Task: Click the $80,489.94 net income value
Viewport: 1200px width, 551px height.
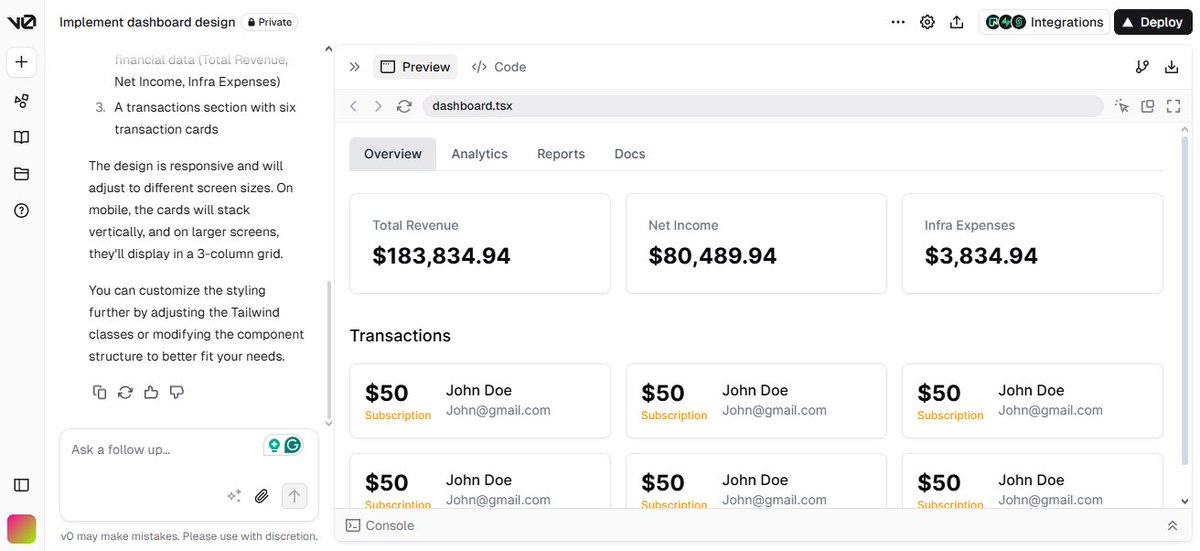Action: pos(712,256)
